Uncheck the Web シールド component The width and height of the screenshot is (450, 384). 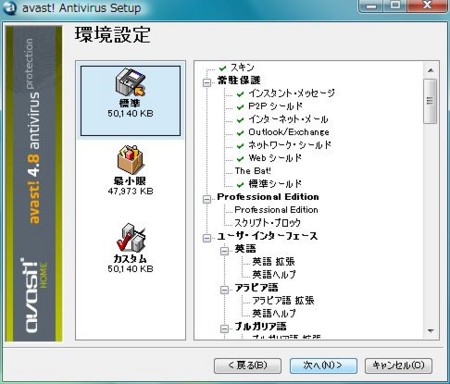click(x=240, y=159)
